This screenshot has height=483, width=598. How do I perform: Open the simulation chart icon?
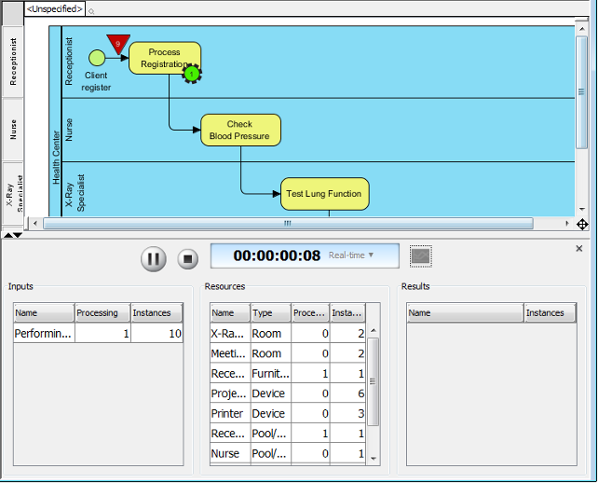click(x=421, y=256)
